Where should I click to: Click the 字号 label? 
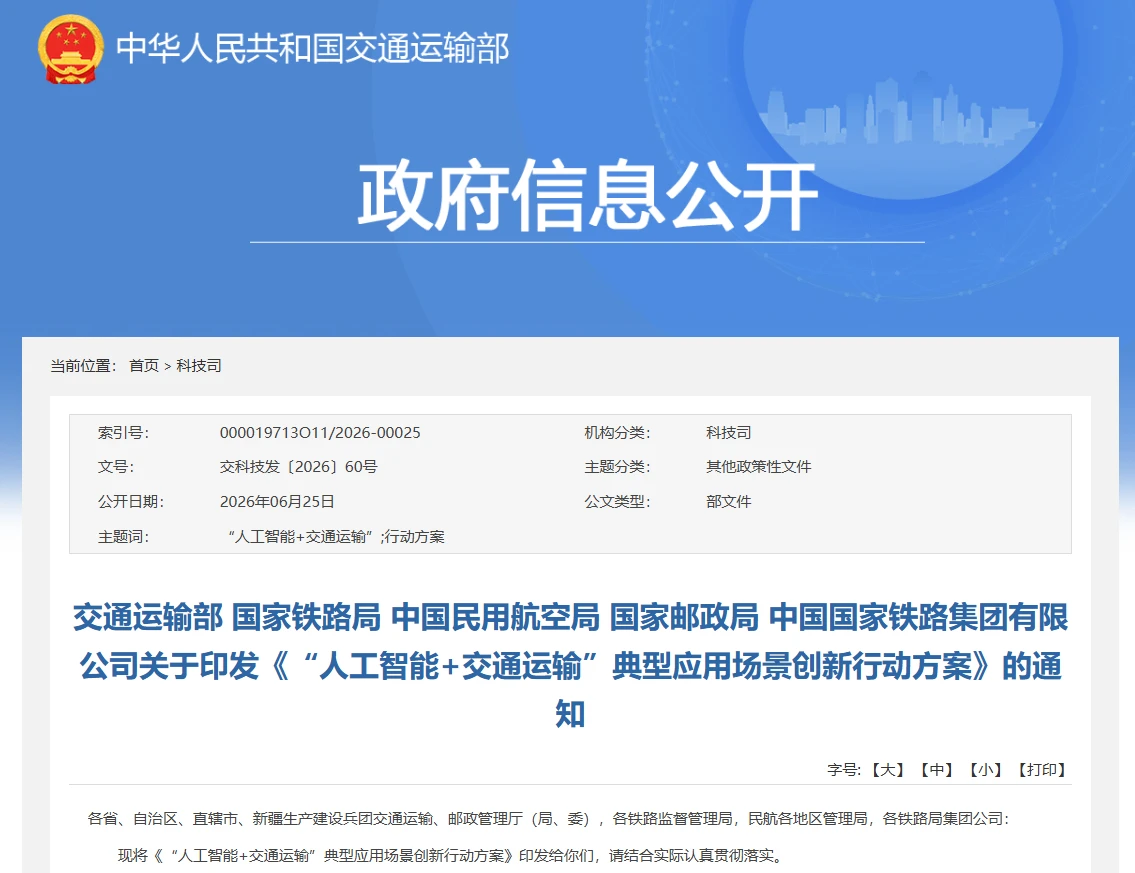pos(844,769)
